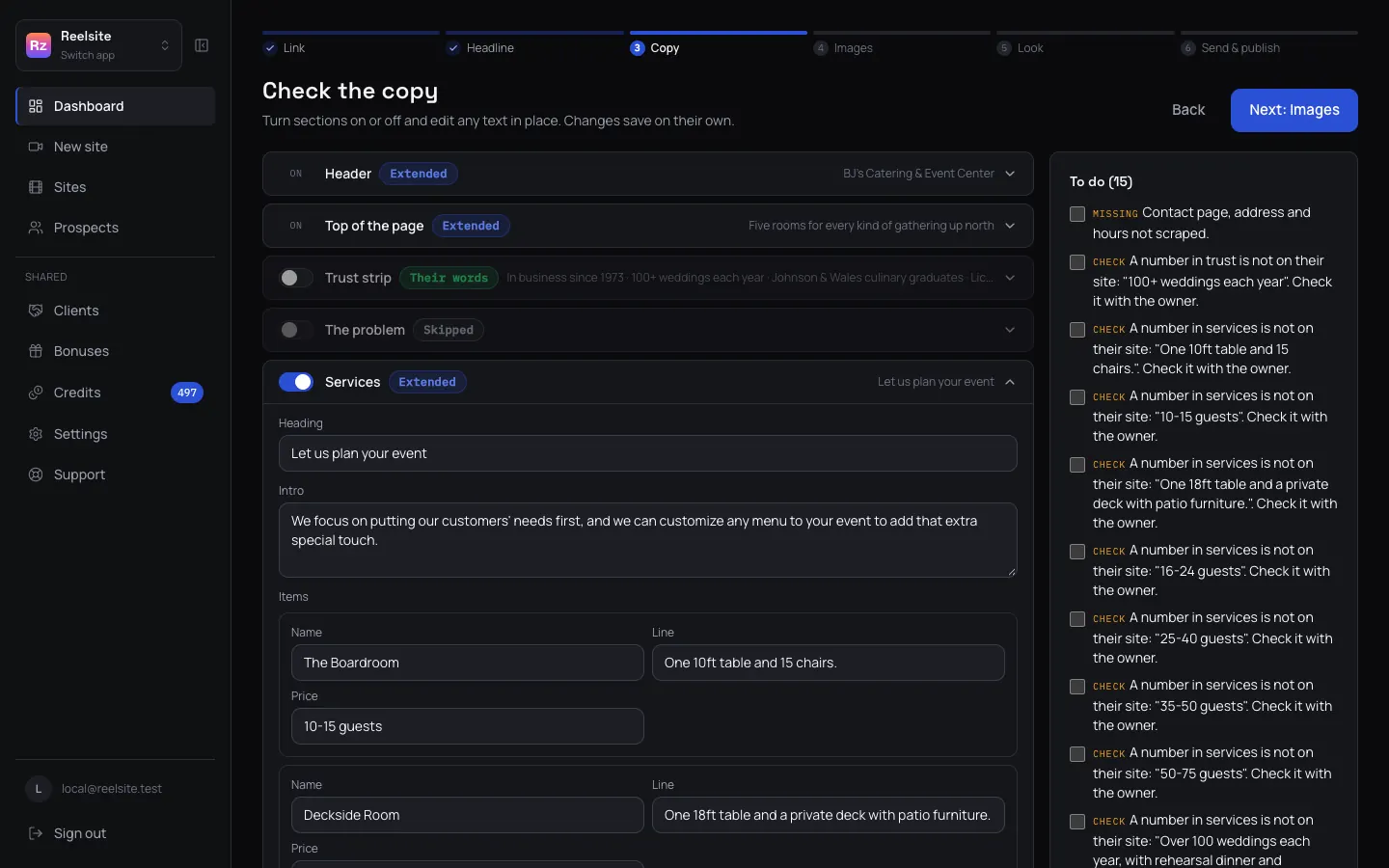Check the "25-40 guests" to-do checkbox
The width and height of the screenshot is (1389, 868).
coord(1077,619)
